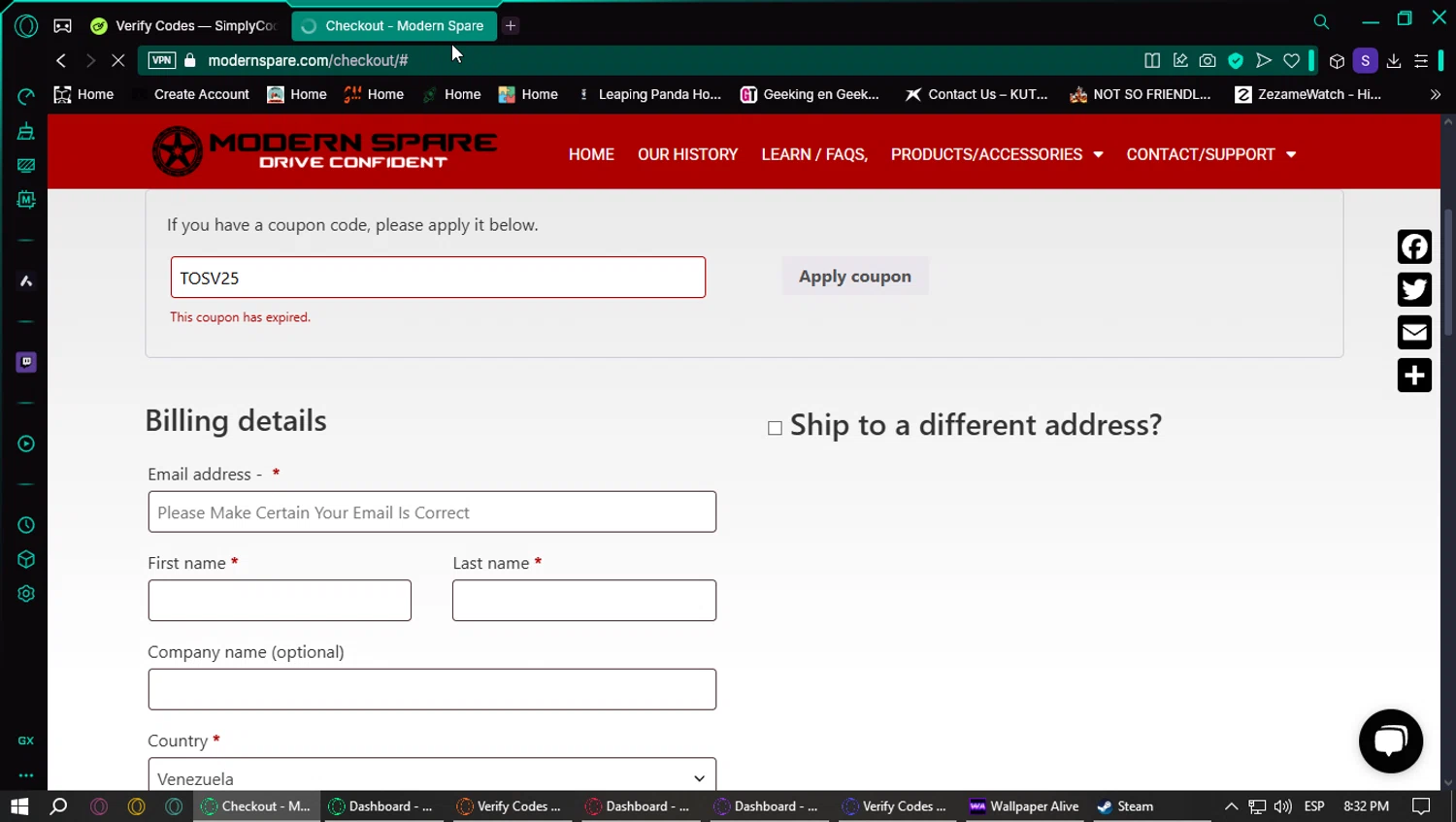
Task: Click the padlock site security icon
Action: pos(190,60)
